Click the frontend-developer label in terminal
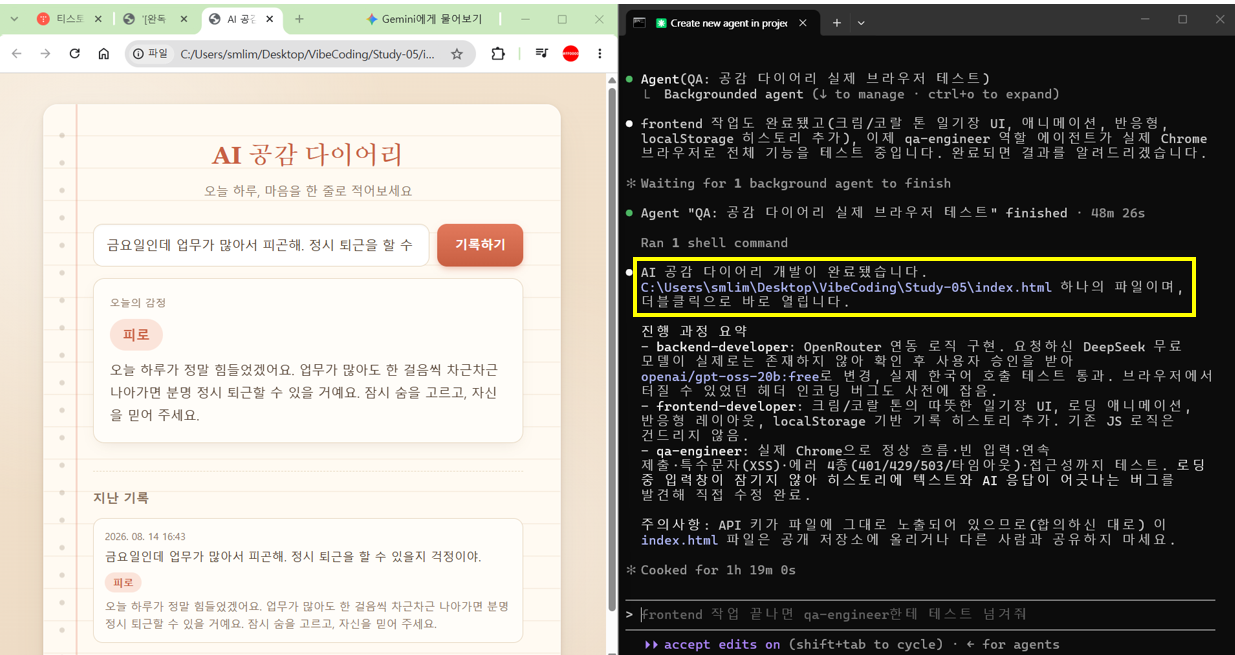The image size is (1235, 655). [724, 405]
